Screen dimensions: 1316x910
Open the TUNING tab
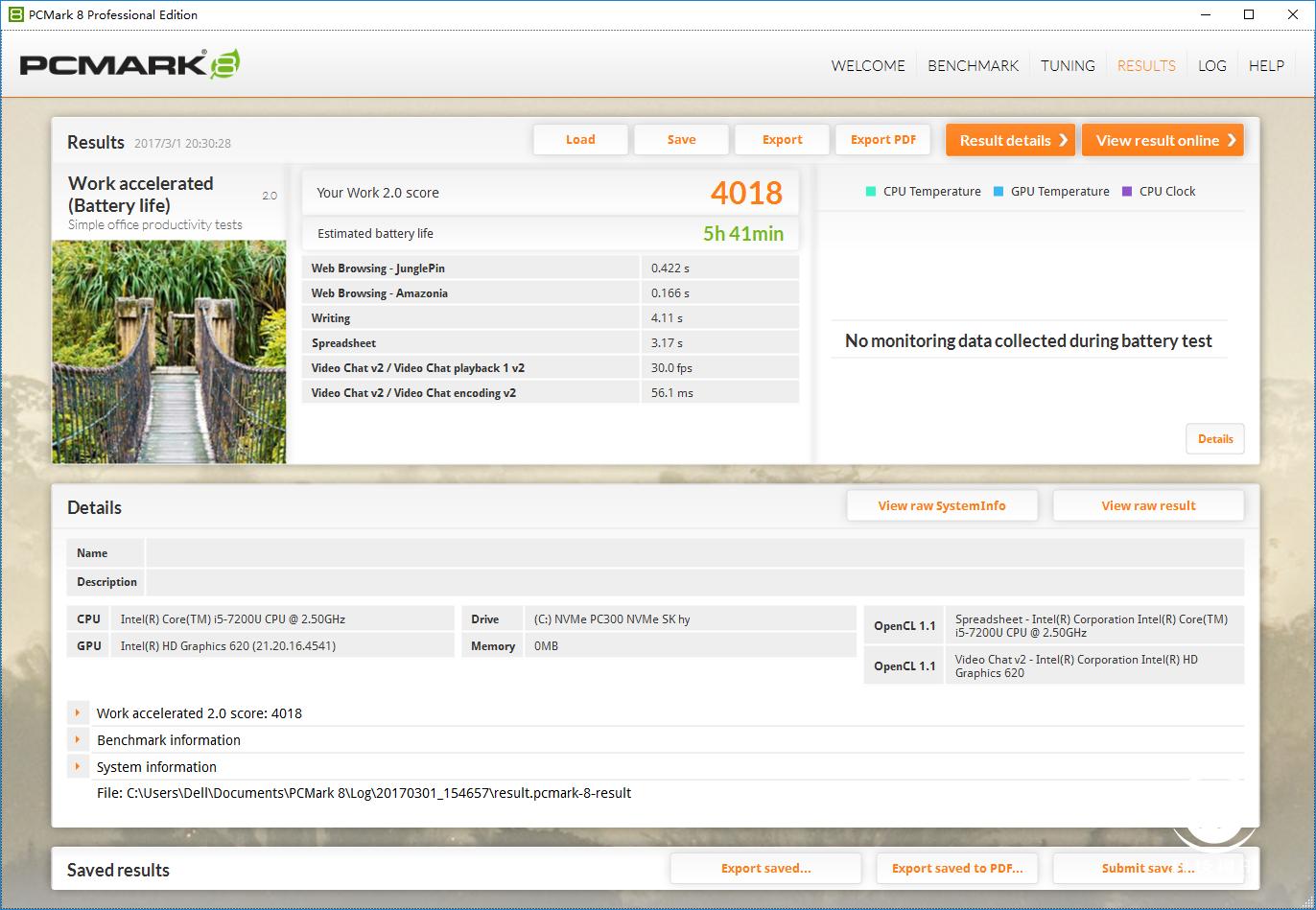[1068, 65]
